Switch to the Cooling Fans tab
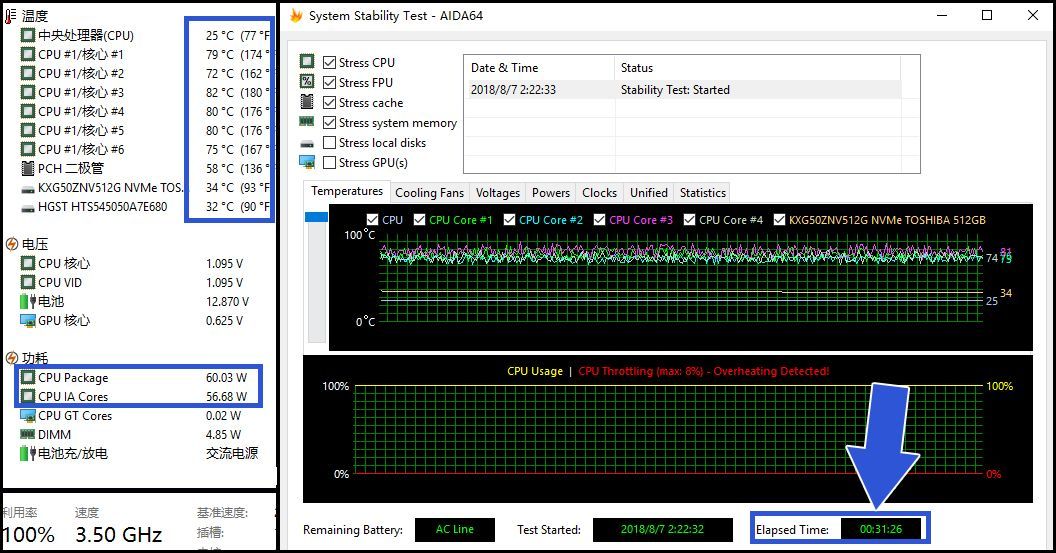 tap(429, 193)
